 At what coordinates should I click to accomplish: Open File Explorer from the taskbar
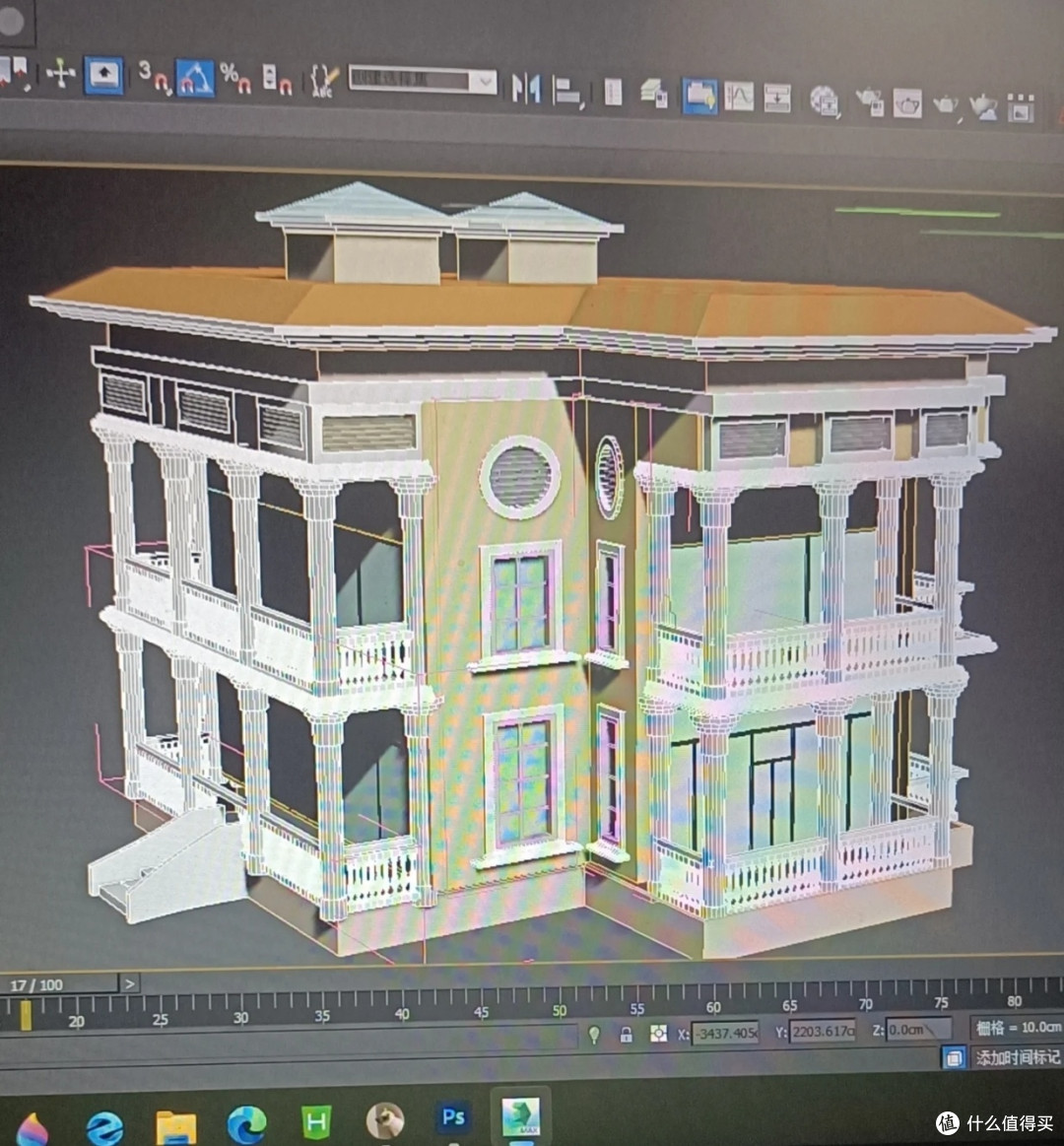176,1127
